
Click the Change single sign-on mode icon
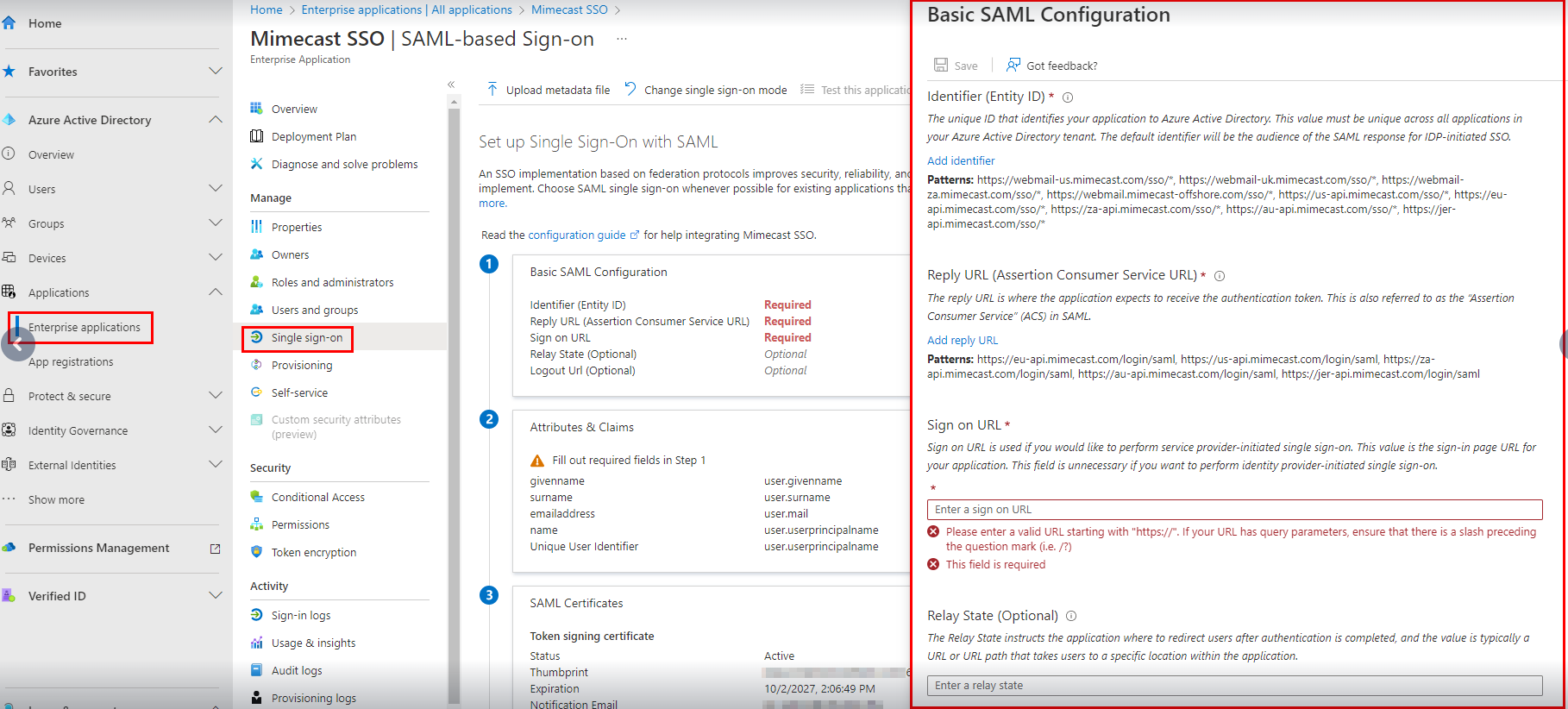(x=630, y=90)
